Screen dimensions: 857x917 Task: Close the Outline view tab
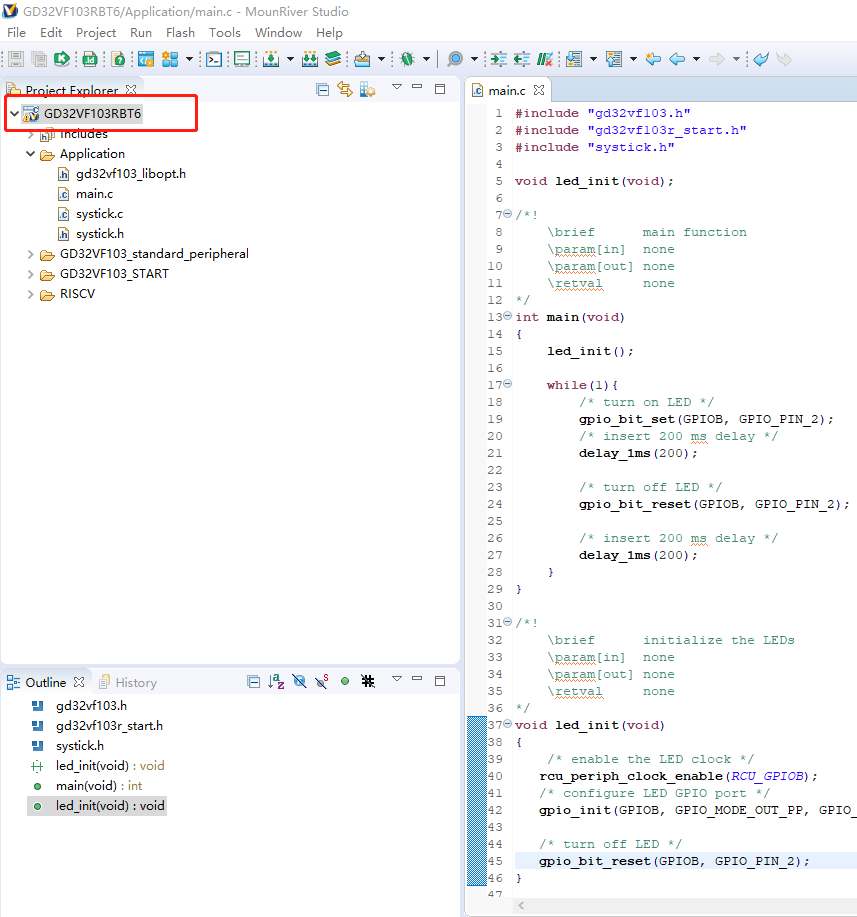pyautogui.click(x=79, y=682)
